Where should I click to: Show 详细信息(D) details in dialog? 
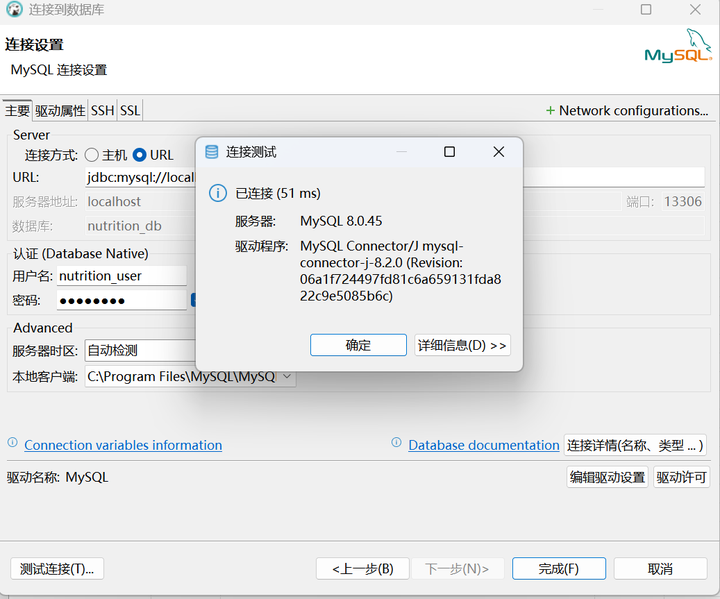click(462, 345)
